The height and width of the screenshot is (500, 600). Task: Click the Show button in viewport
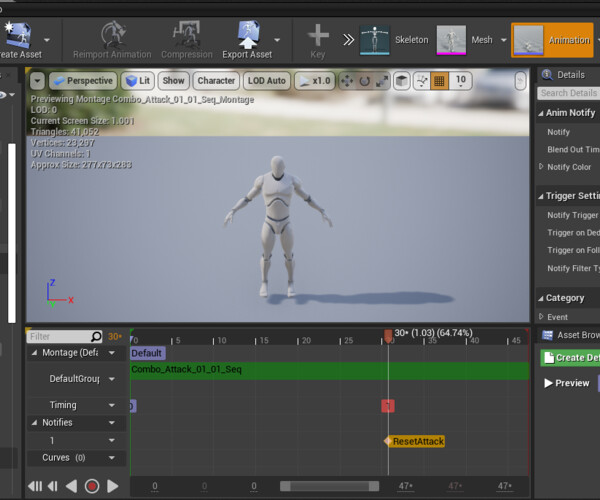pyautogui.click(x=174, y=80)
